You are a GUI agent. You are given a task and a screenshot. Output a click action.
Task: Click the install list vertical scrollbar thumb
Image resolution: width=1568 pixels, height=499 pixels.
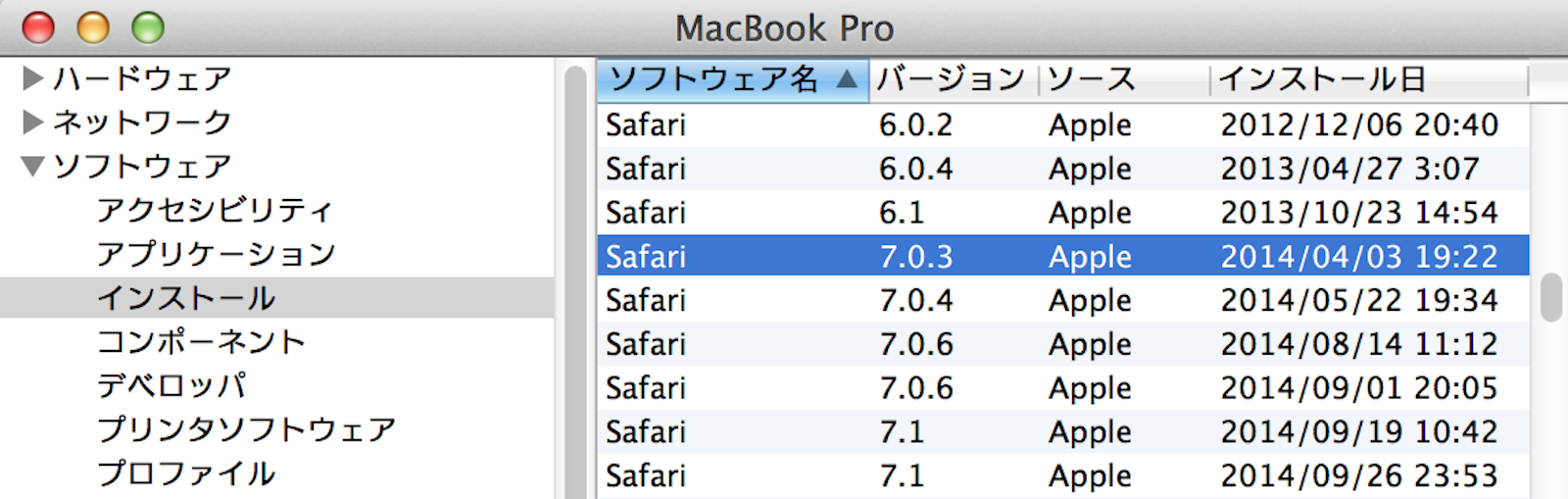point(1550,298)
